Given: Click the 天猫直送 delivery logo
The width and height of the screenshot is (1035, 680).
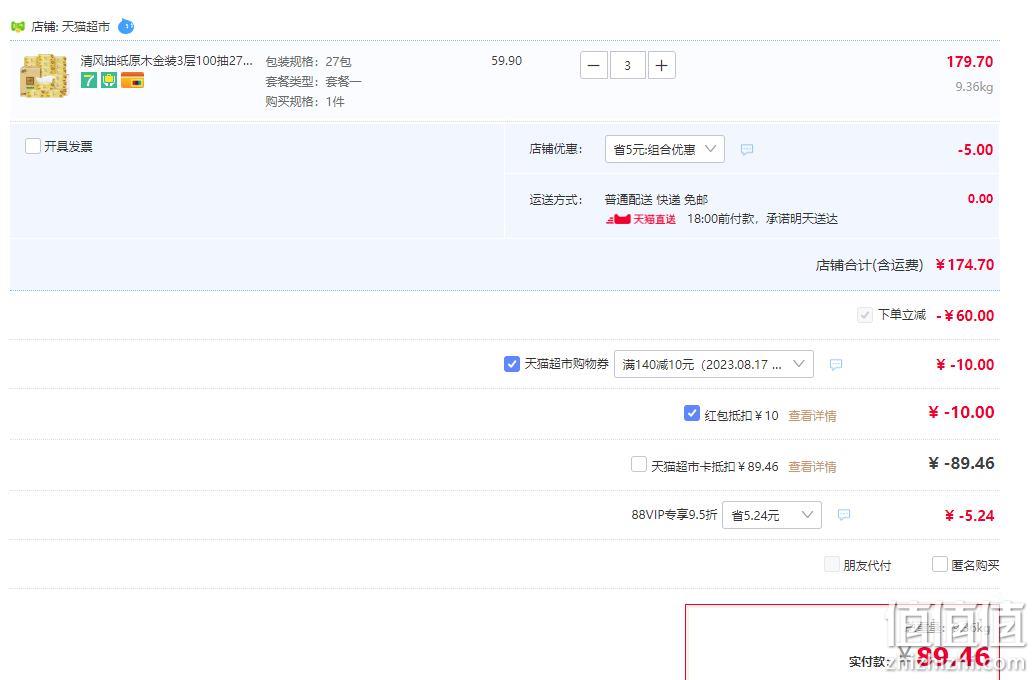Looking at the screenshot, I should click(641, 219).
